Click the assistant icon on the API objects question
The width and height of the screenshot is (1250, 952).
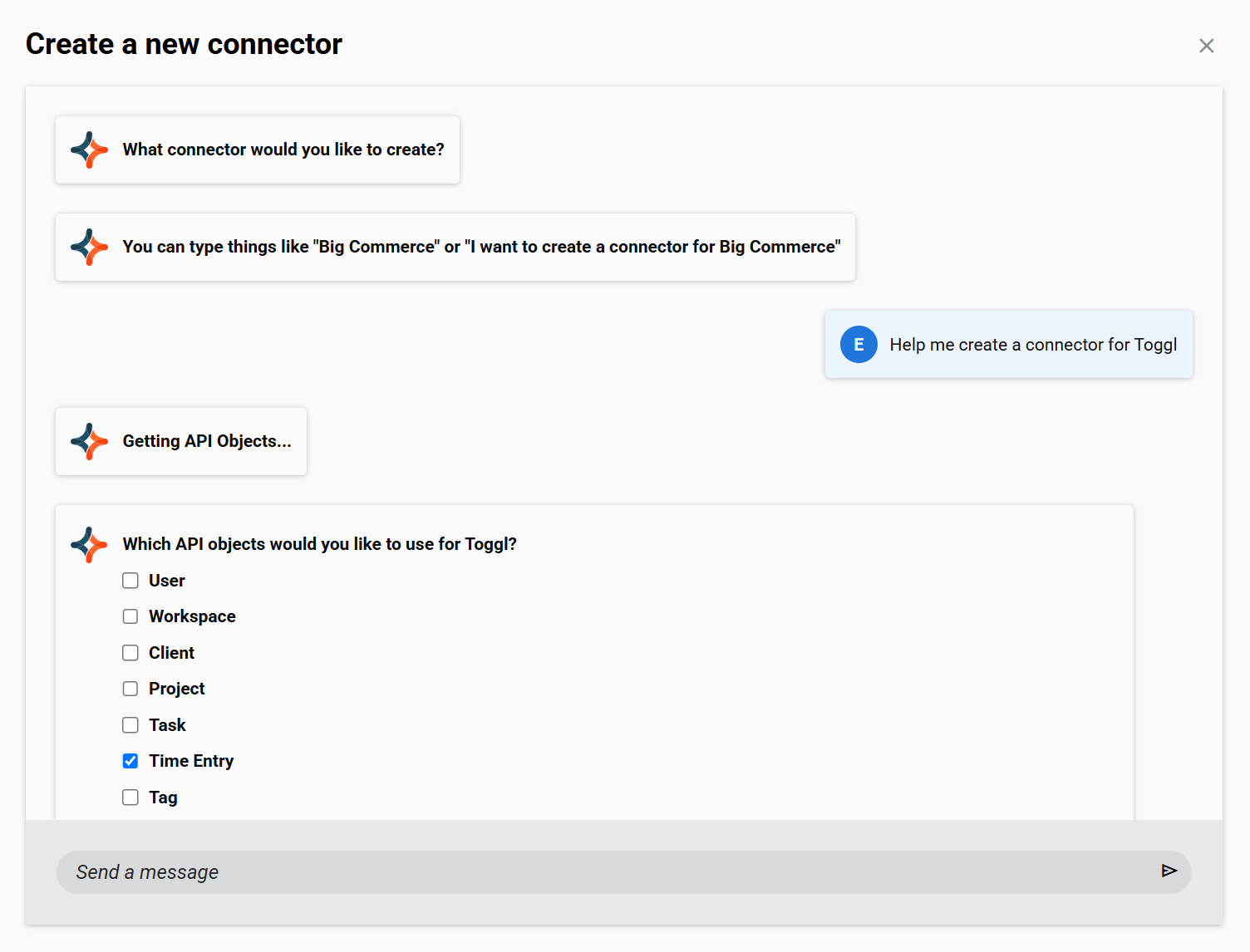click(x=89, y=545)
